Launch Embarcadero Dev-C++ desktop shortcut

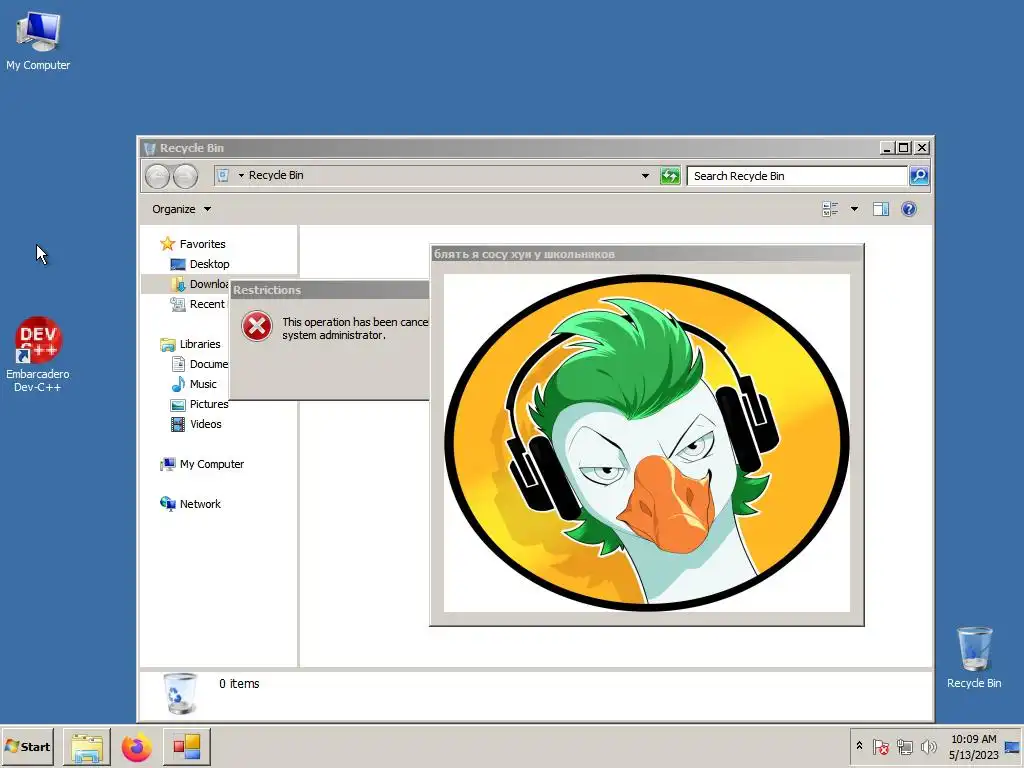coord(38,353)
